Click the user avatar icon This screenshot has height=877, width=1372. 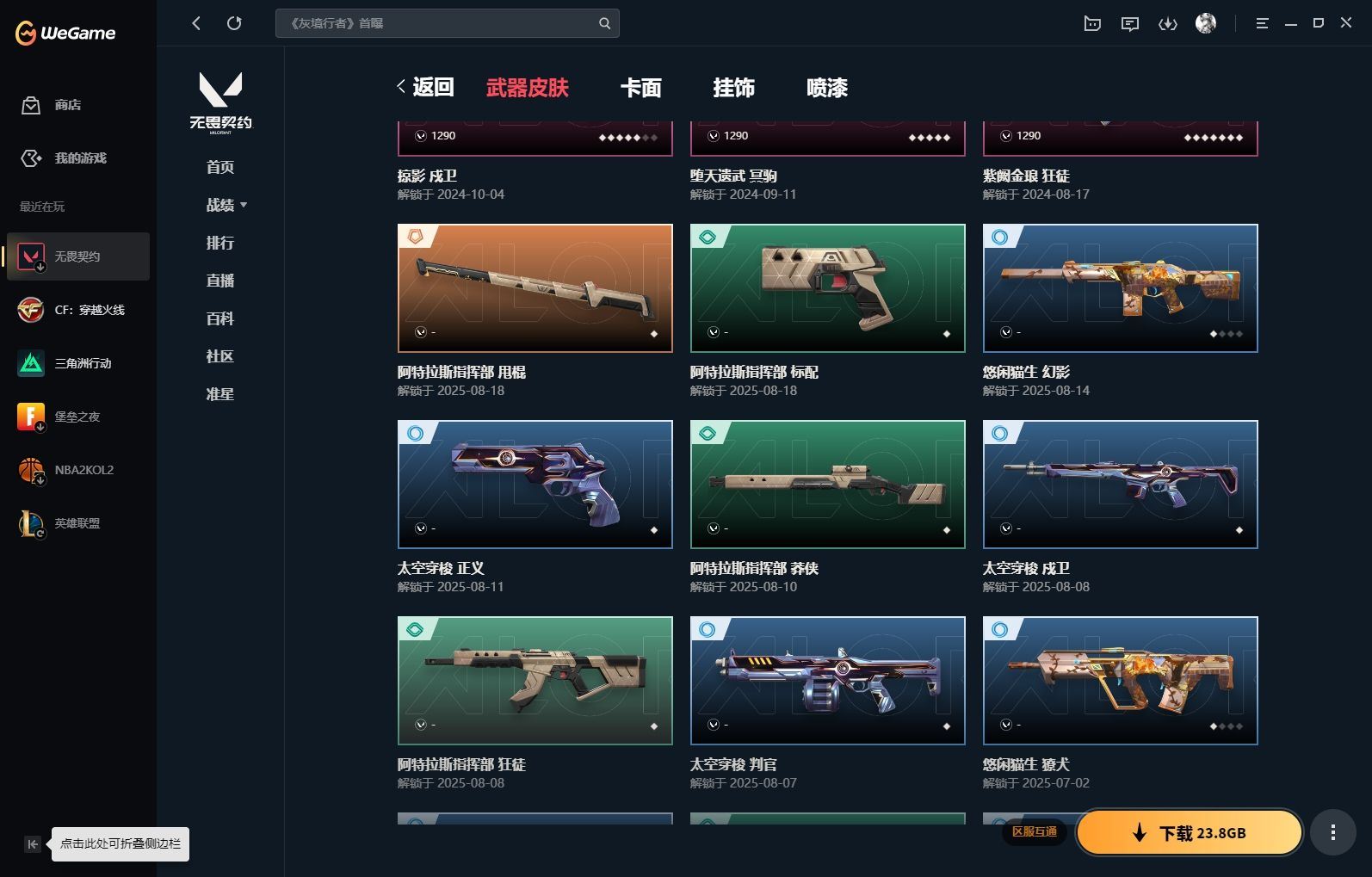1206,23
